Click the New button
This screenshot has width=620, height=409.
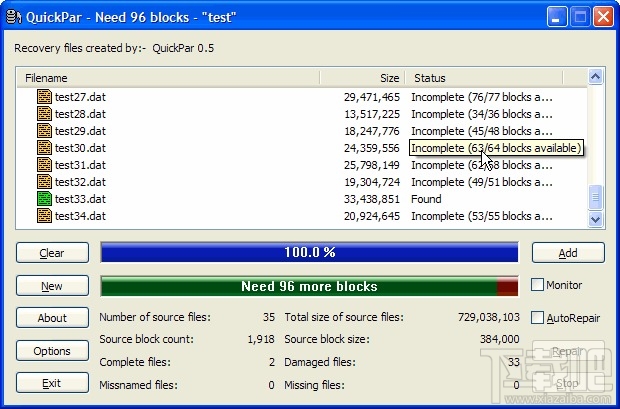click(x=52, y=286)
